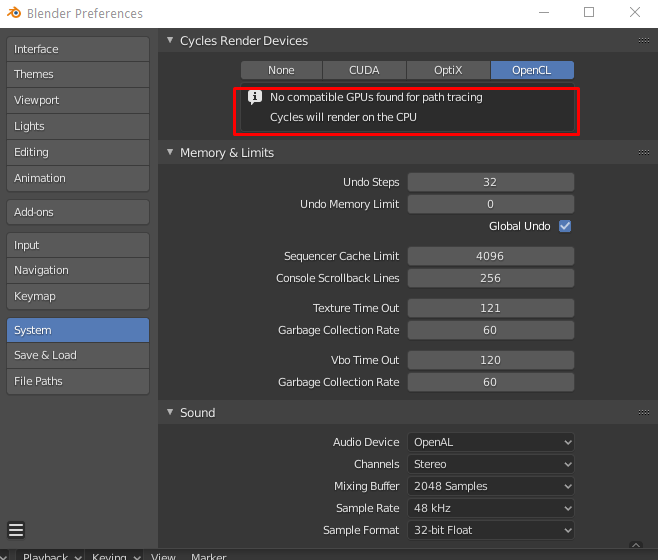Image resolution: width=658 pixels, height=560 pixels.
Task: Collapse the Sound panel
Action: click(170, 412)
